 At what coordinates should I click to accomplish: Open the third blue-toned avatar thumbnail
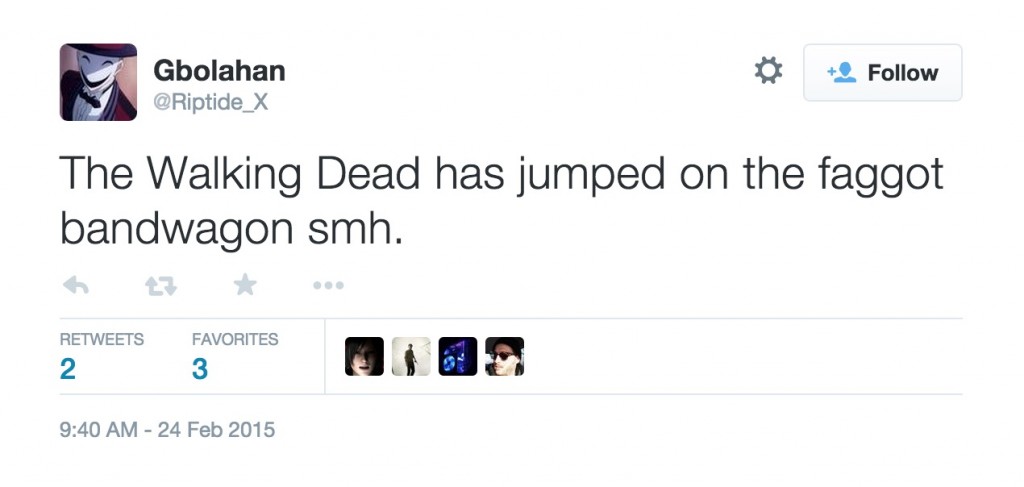click(458, 356)
